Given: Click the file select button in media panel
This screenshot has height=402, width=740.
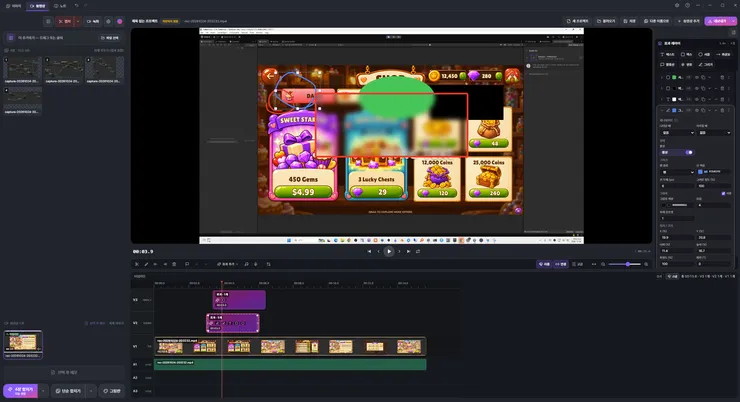Looking at the screenshot, I should click(109, 38).
